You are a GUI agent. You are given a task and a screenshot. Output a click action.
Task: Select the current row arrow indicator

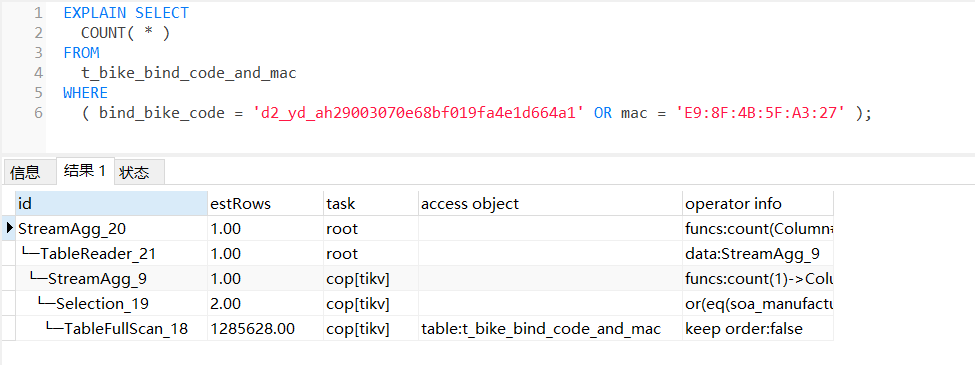9,228
